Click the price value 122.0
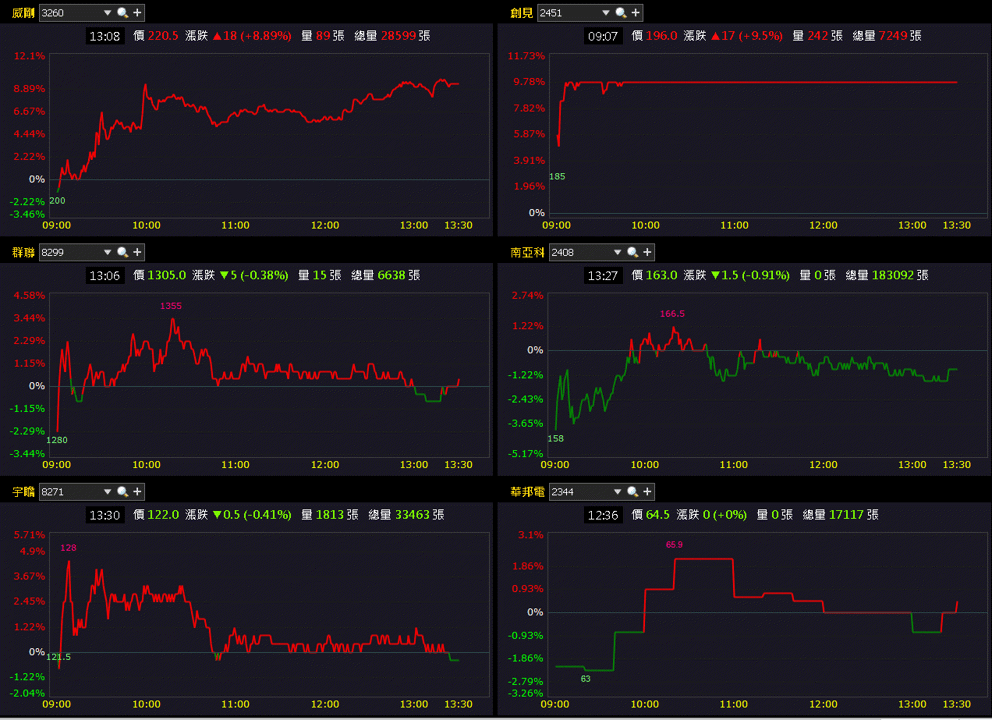This screenshot has height=720, width=992. tap(163, 515)
